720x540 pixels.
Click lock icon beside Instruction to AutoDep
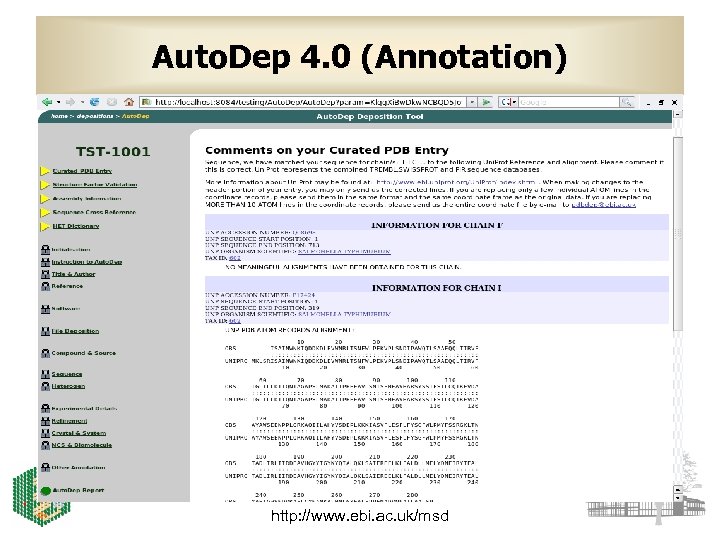(x=45, y=262)
